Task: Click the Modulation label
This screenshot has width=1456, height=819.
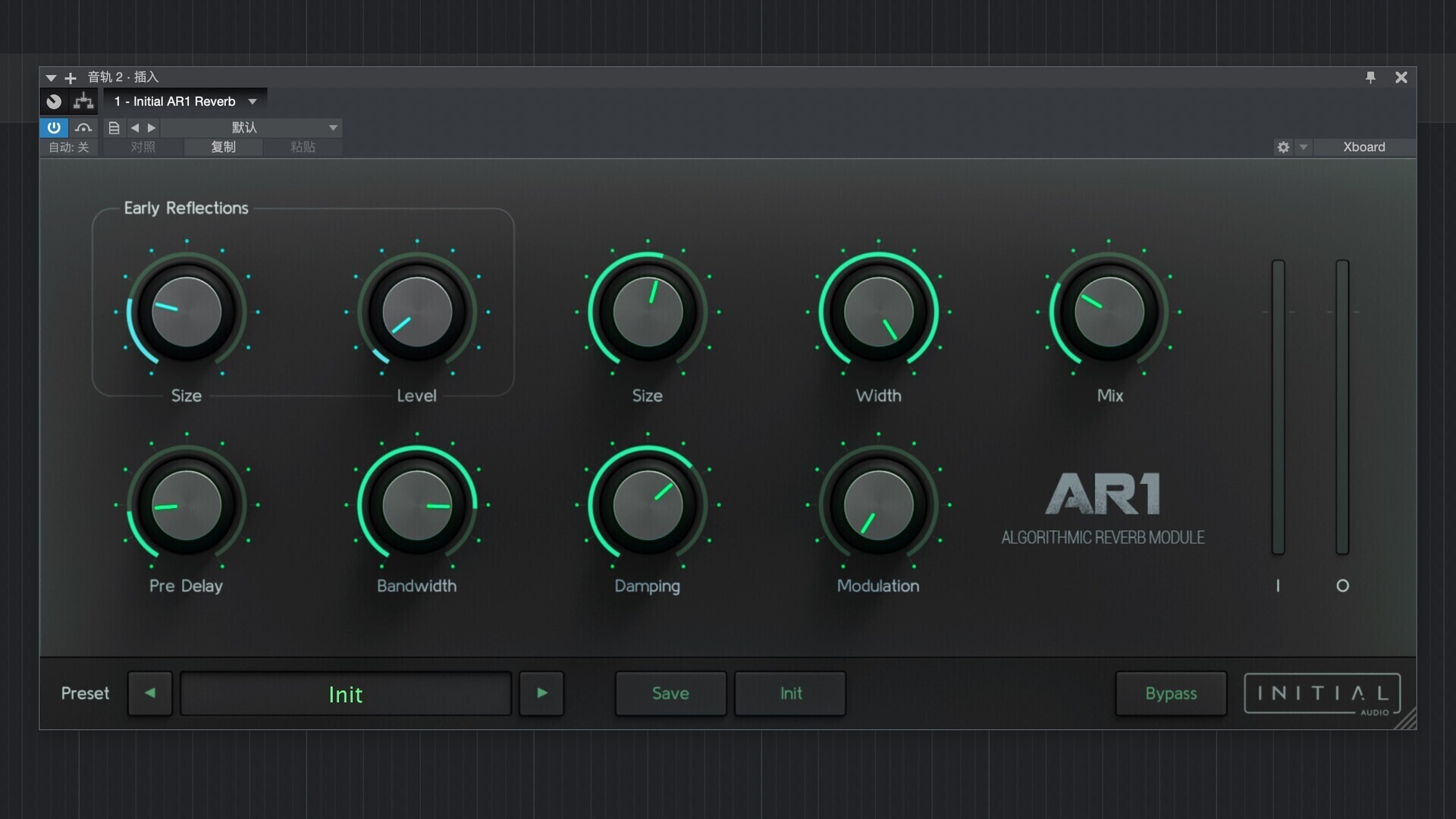Action: 878,586
